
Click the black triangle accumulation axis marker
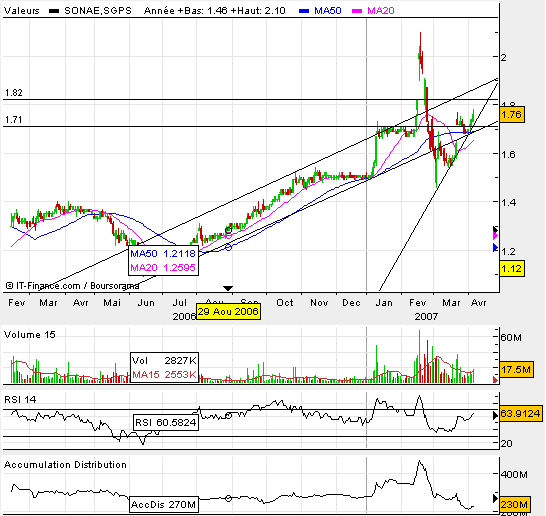[496, 498]
